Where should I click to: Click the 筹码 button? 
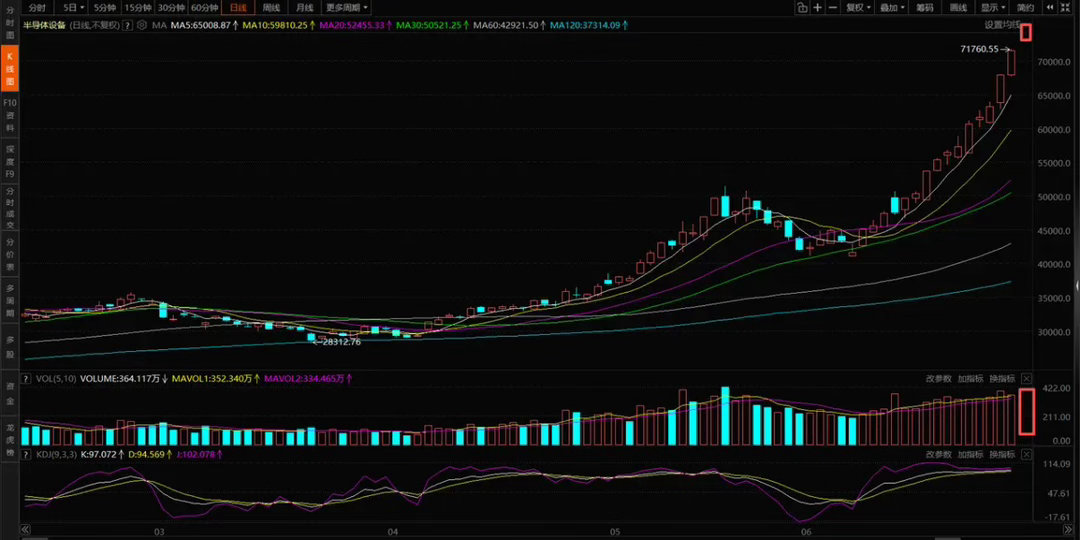[x=925, y=8]
